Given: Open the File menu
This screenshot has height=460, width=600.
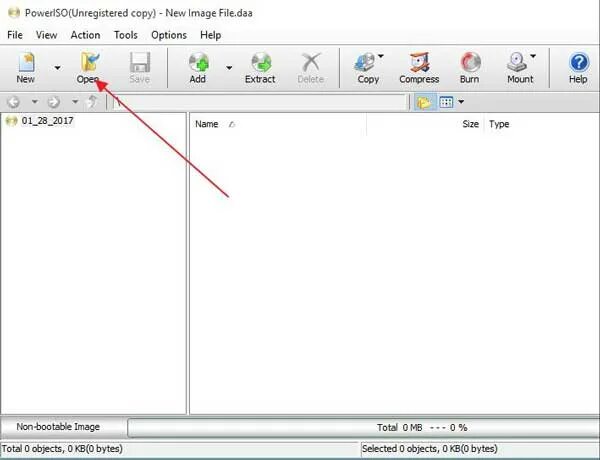Looking at the screenshot, I should click(15, 35).
